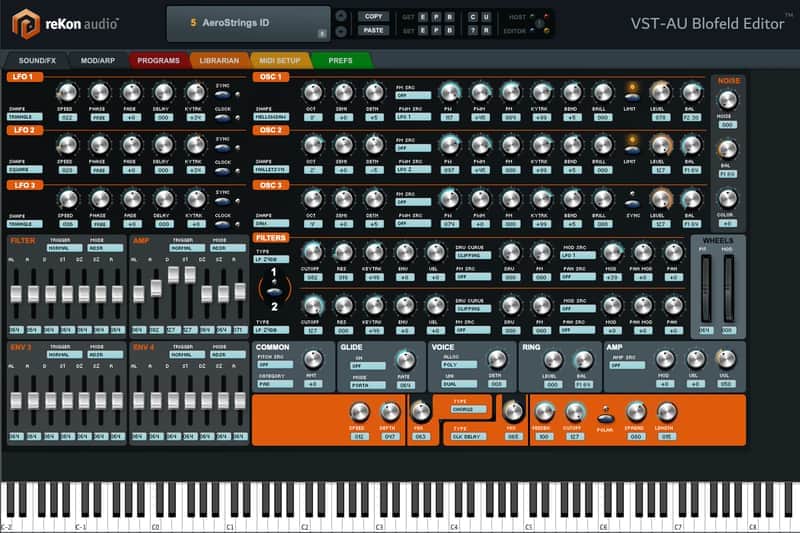Image resolution: width=800 pixels, height=533 pixels.
Task: Open the MIDI SETUP tab
Action: (280, 60)
